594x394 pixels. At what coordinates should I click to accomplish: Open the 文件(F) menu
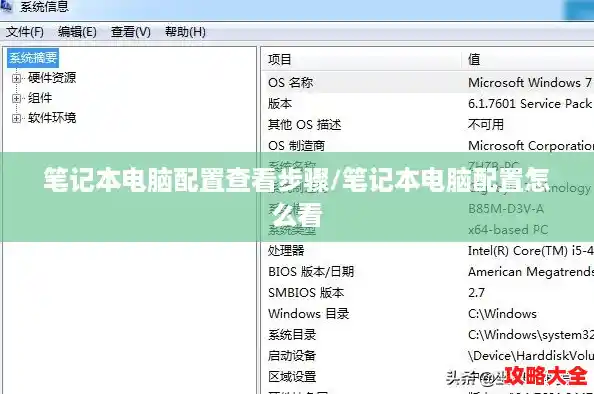pos(25,32)
